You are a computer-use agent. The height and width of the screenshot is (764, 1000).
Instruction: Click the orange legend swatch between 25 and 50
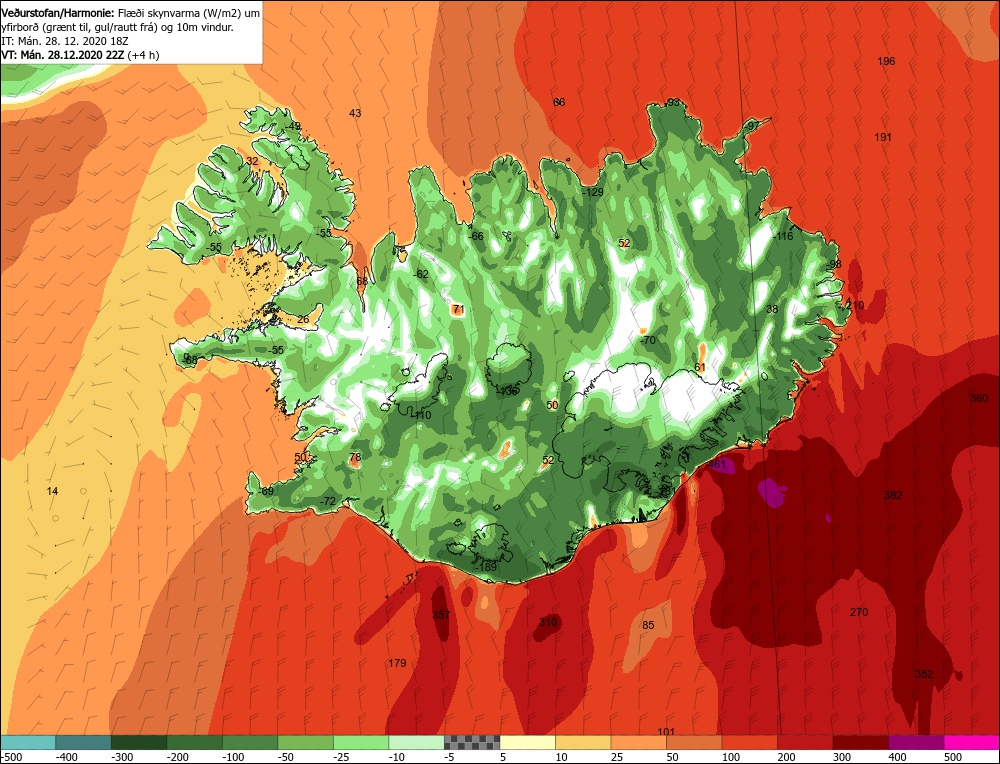pos(638,742)
